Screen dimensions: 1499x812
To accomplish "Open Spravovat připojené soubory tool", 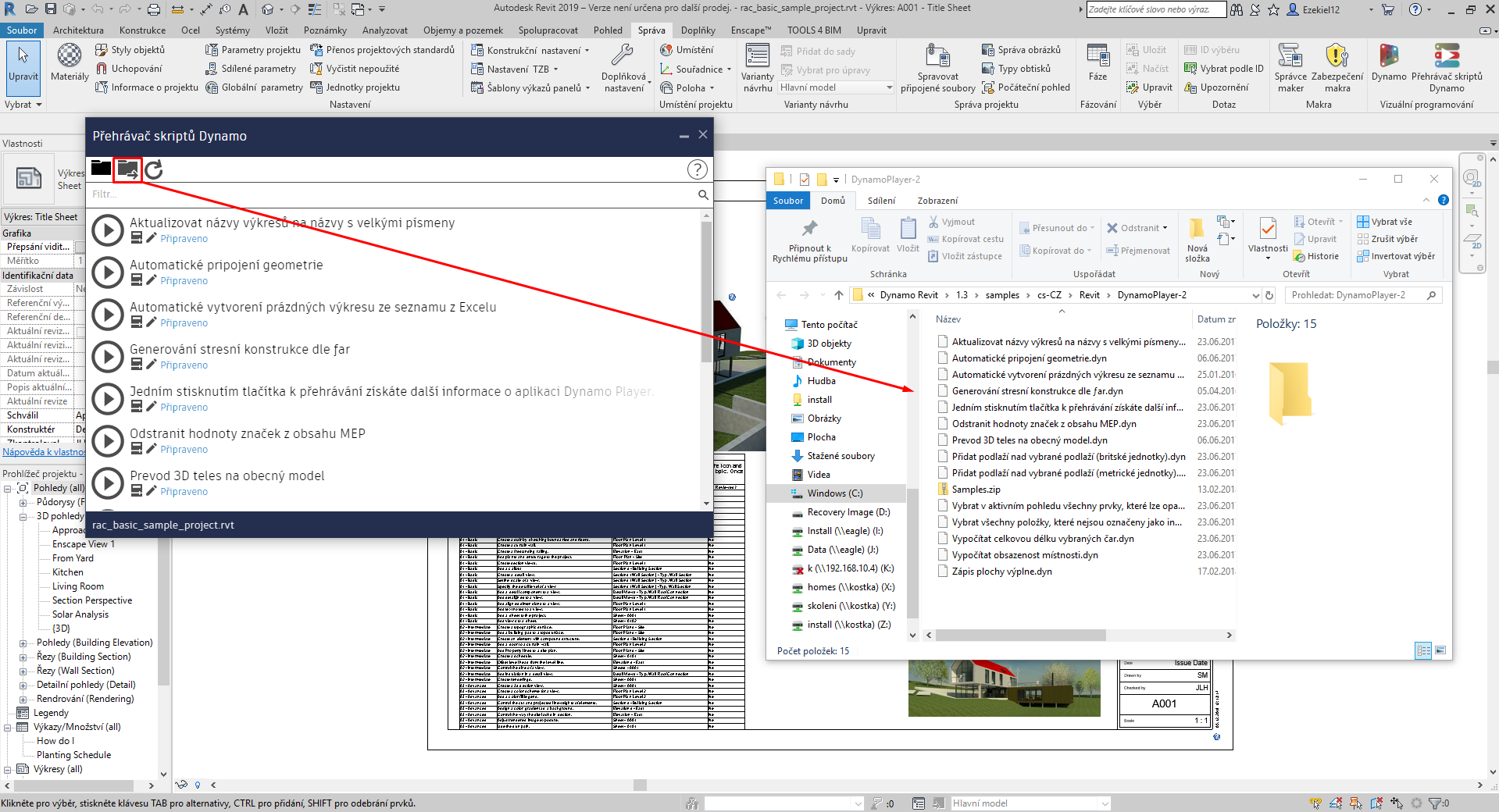I will coord(937,67).
